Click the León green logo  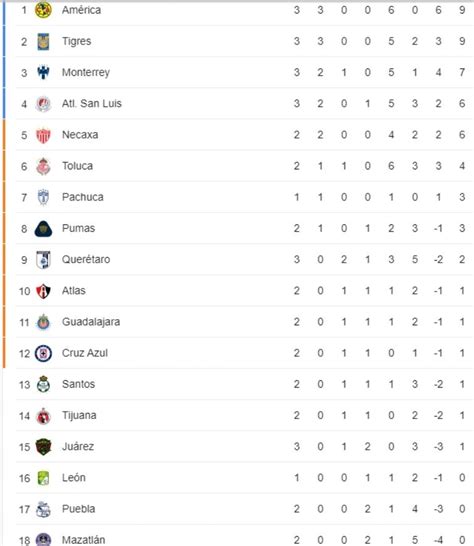pos(43,478)
